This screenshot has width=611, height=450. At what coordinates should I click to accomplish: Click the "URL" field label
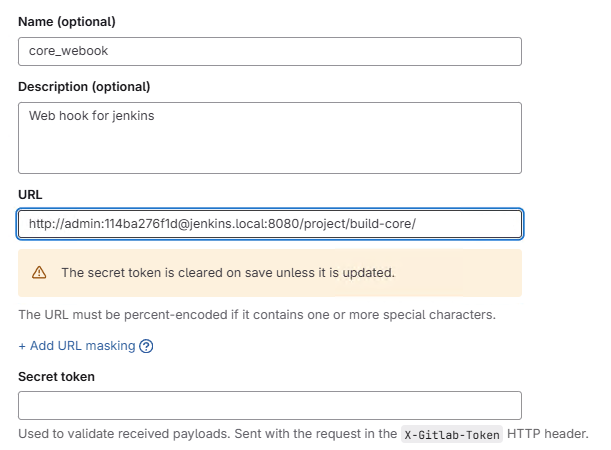pos(30,192)
